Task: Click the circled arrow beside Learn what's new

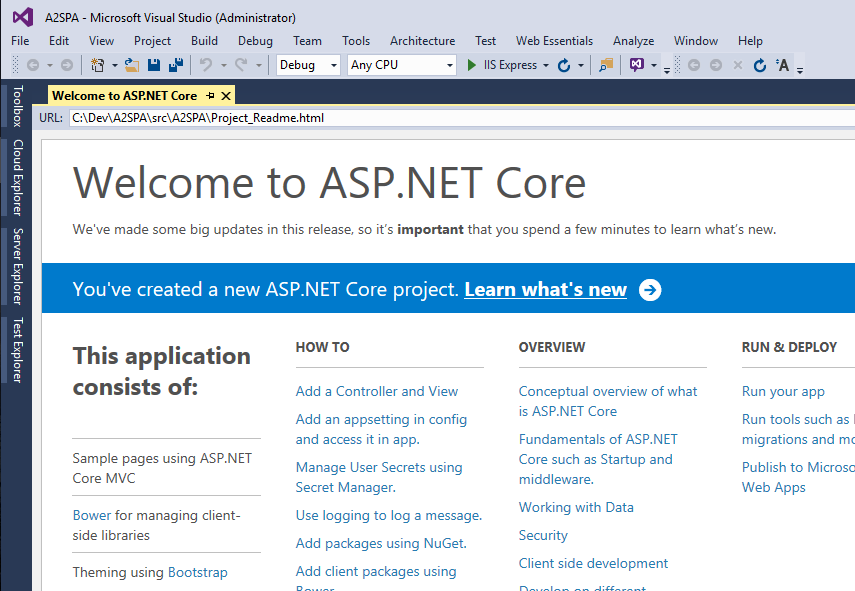Action: pyautogui.click(x=650, y=290)
